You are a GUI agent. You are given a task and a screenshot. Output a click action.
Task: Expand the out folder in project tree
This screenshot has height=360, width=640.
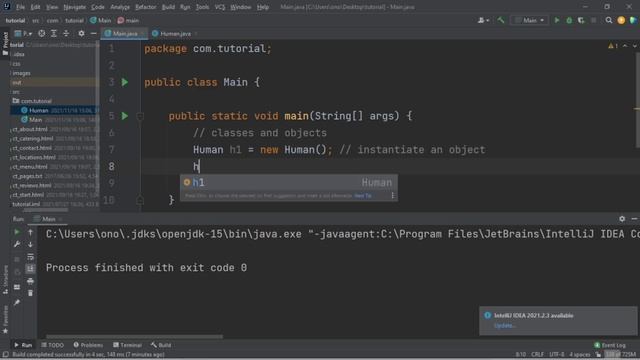[17, 82]
